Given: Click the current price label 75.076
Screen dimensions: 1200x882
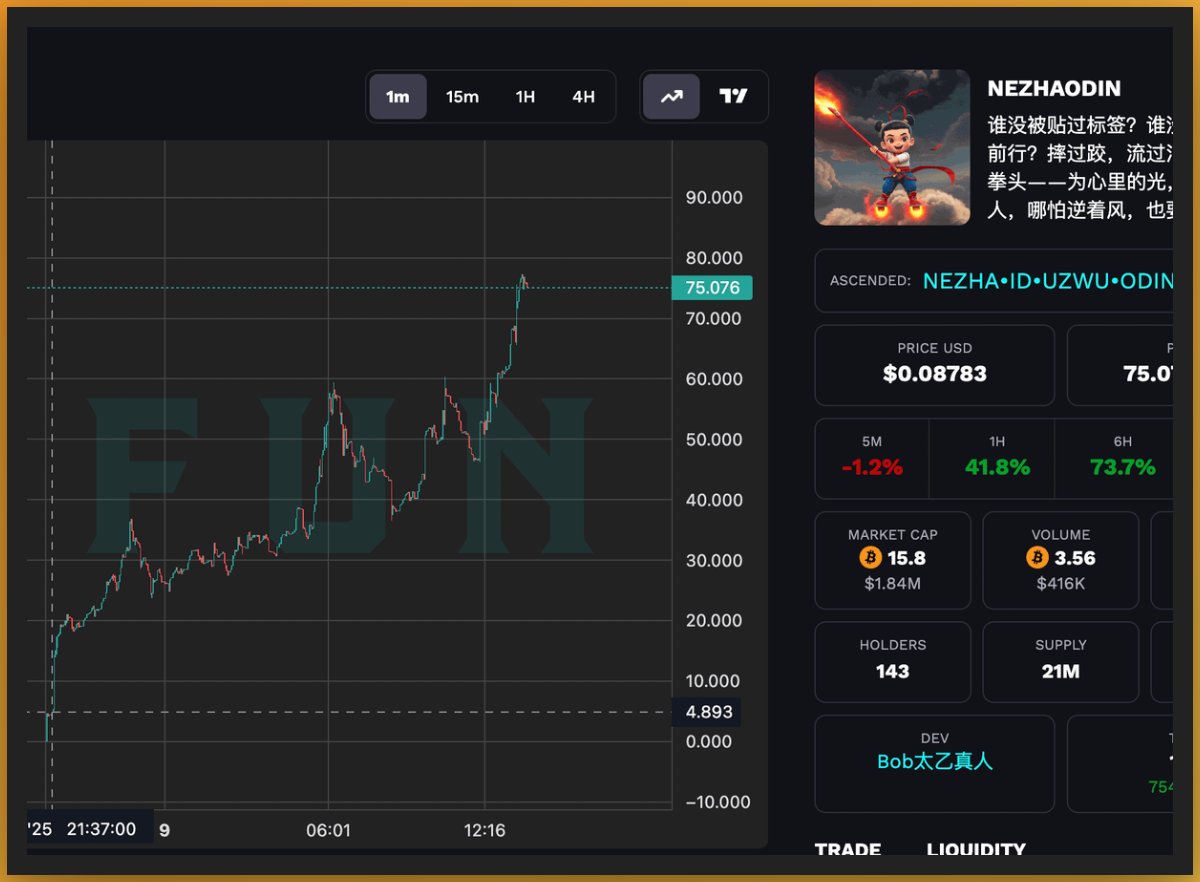Looking at the screenshot, I should click(712, 288).
